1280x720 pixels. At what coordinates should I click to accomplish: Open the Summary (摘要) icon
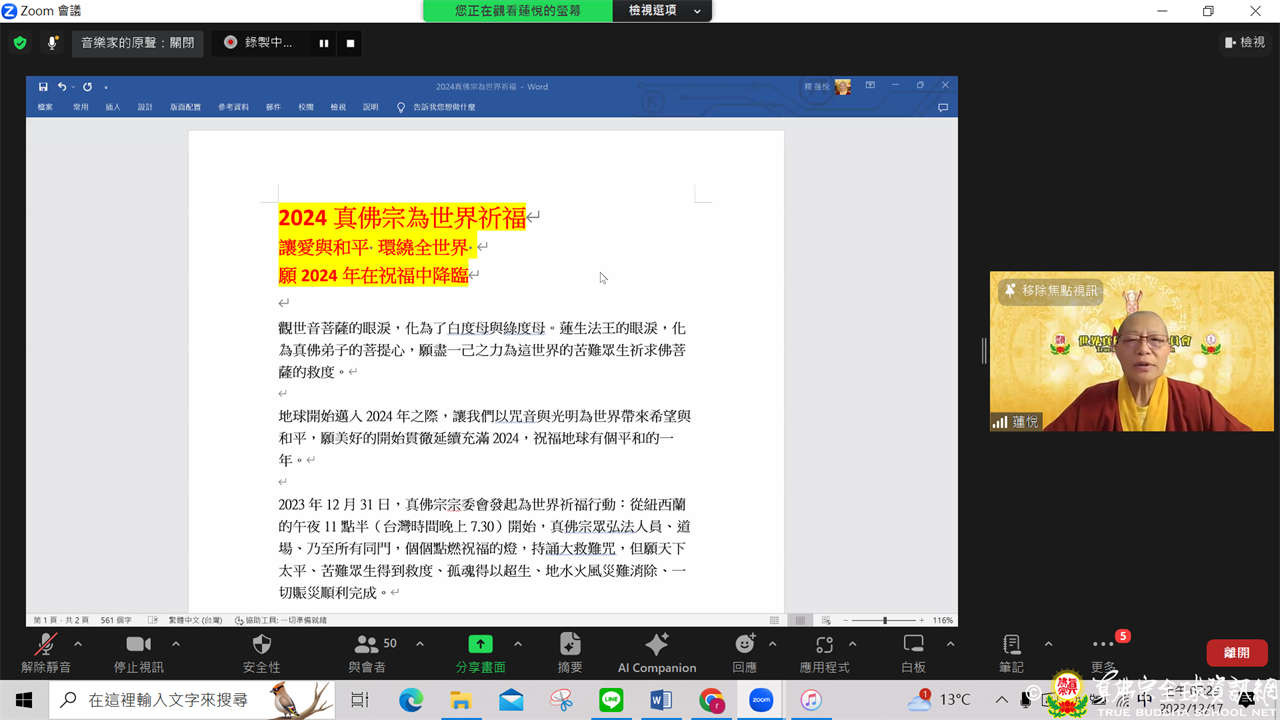(570, 645)
